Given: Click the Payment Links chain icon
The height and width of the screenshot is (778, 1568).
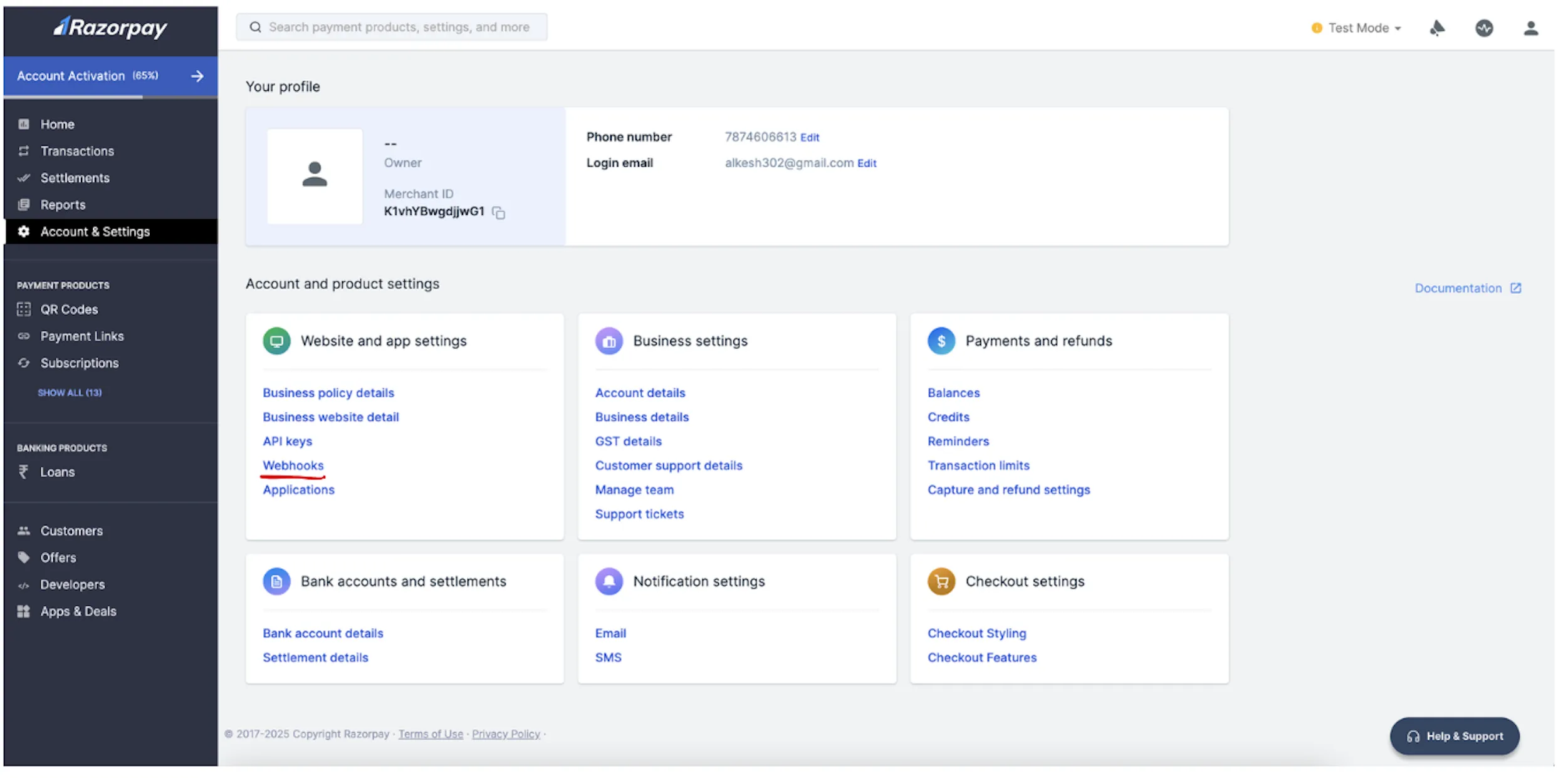Looking at the screenshot, I should [24, 336].
